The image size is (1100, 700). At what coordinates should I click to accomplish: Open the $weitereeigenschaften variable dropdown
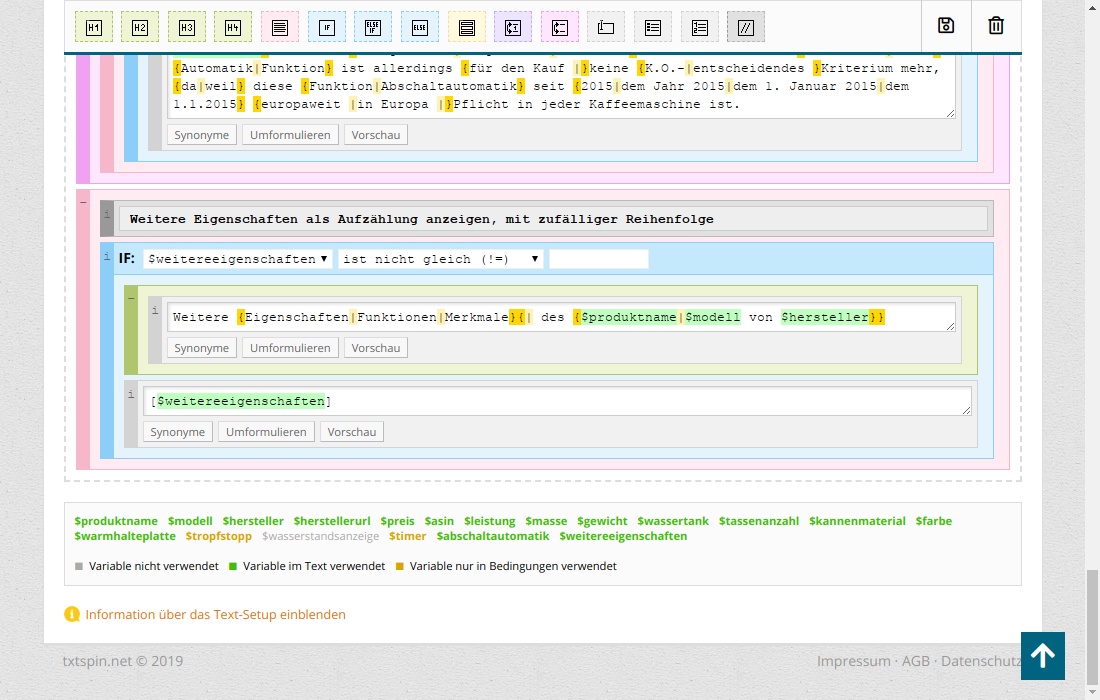(237, 259)
